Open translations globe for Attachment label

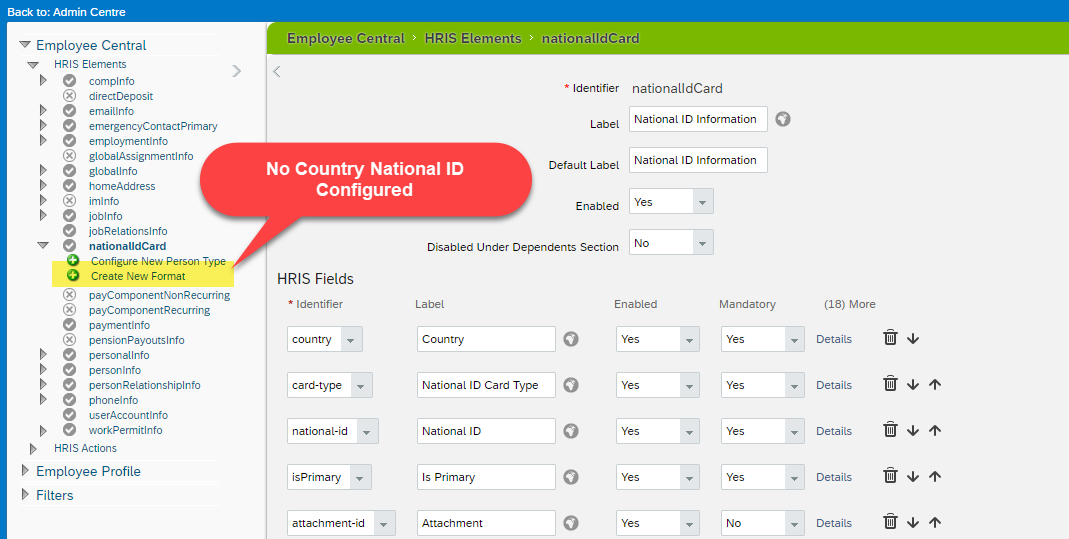[571, 523]
